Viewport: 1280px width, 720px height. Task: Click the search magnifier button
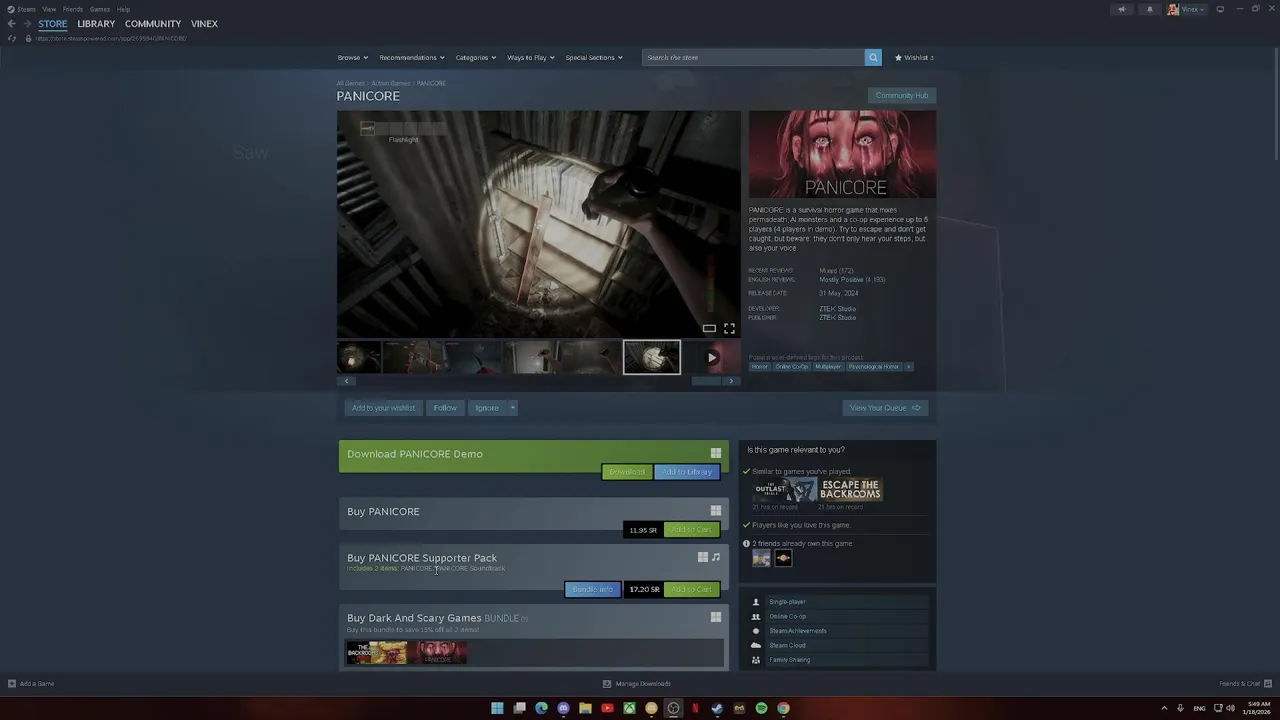pyautogui.click(x=873, y=57)
